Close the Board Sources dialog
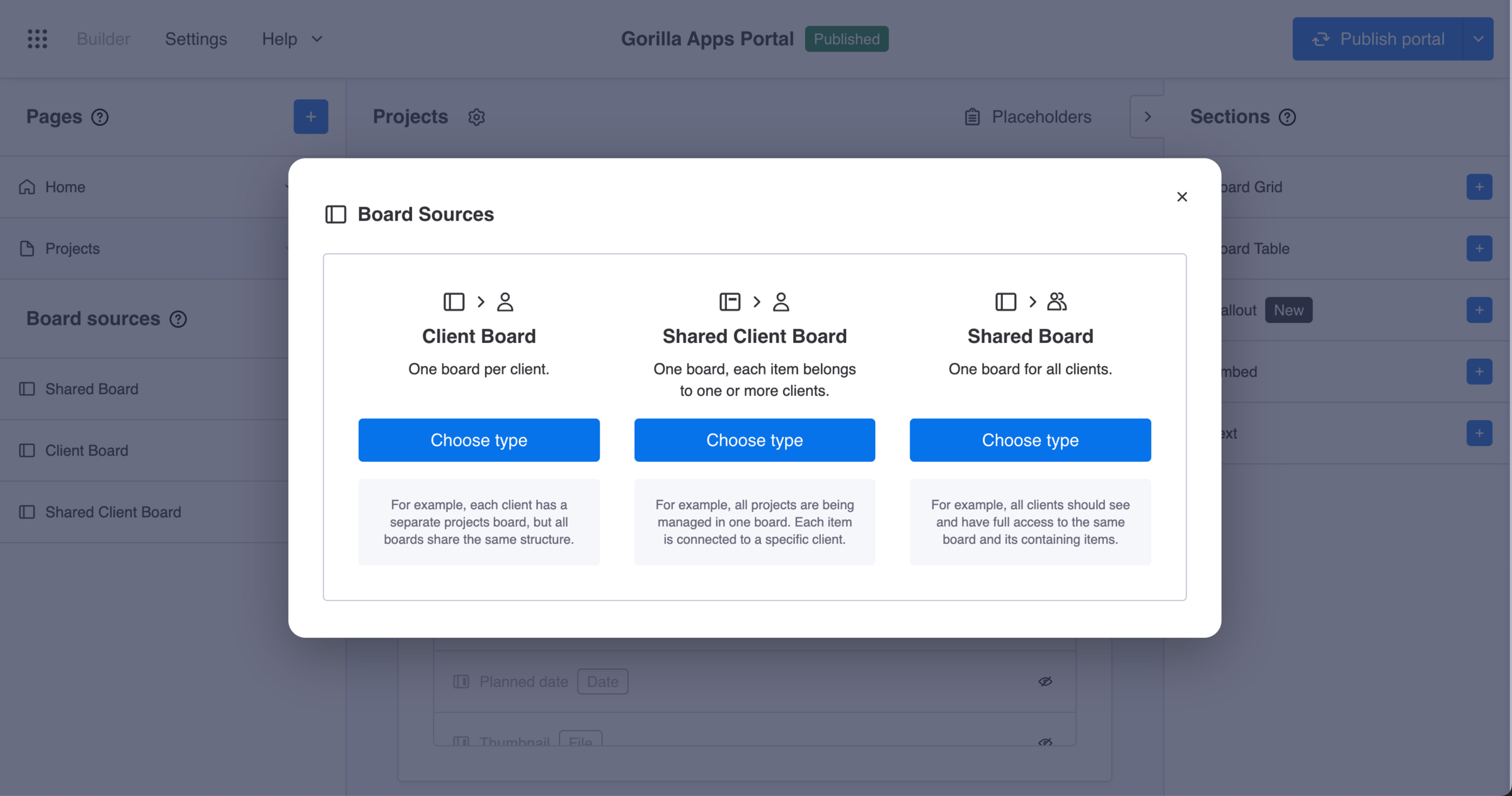 point(1182,197)
